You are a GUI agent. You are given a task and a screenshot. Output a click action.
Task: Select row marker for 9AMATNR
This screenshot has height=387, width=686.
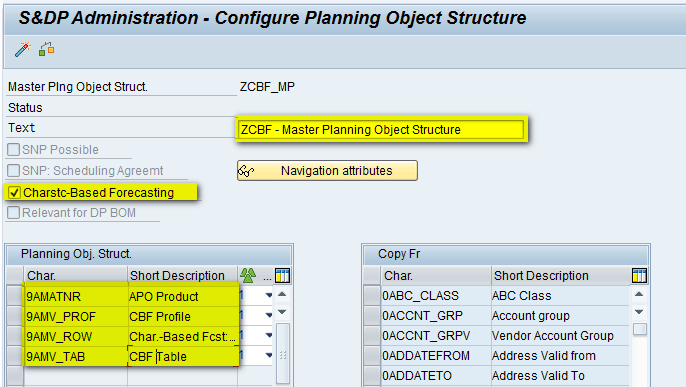coord(15,296)
